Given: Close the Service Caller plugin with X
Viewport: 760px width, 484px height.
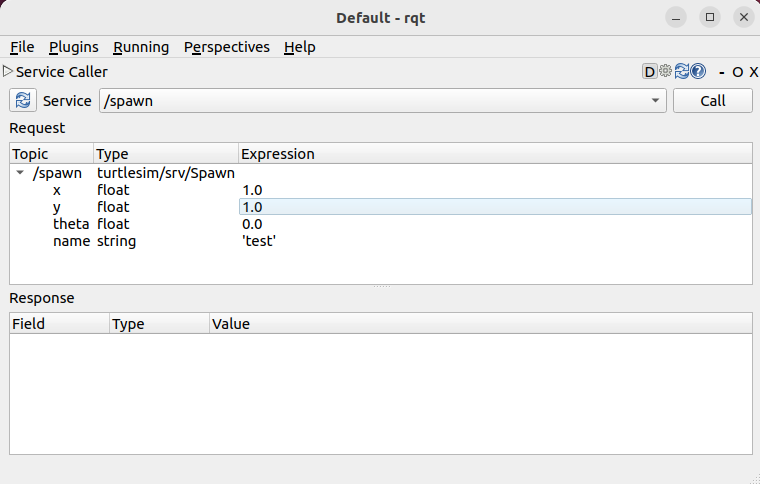Looking at the screenshot, I should (753, 72).
